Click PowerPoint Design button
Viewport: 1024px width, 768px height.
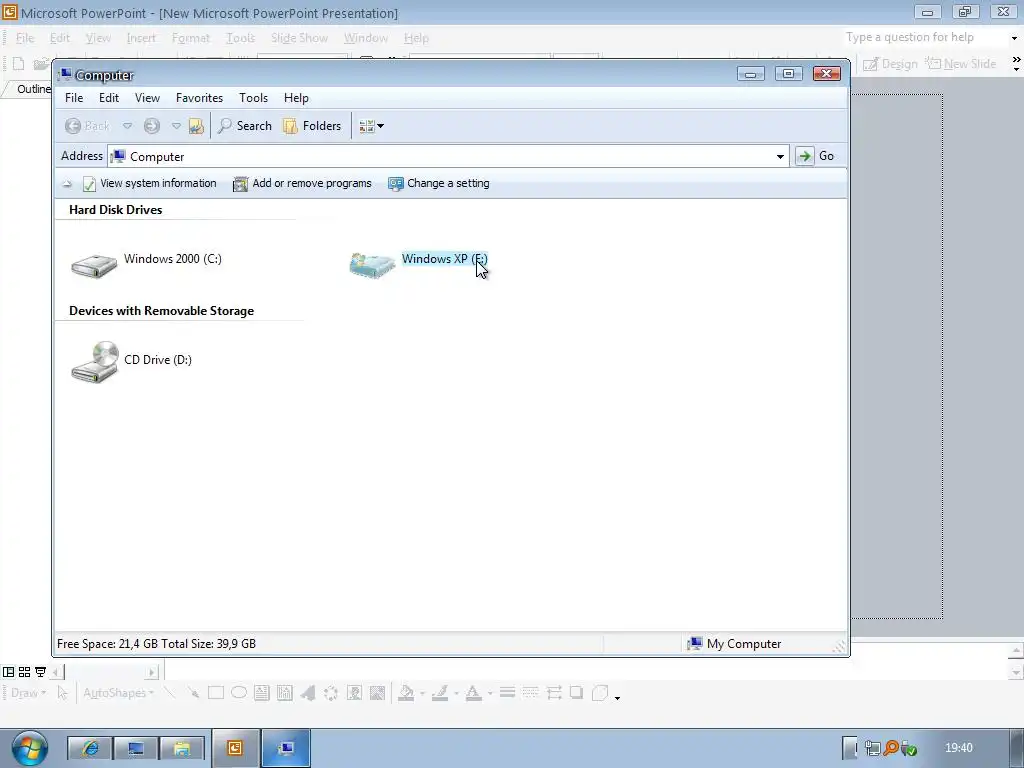pos(890,64)
